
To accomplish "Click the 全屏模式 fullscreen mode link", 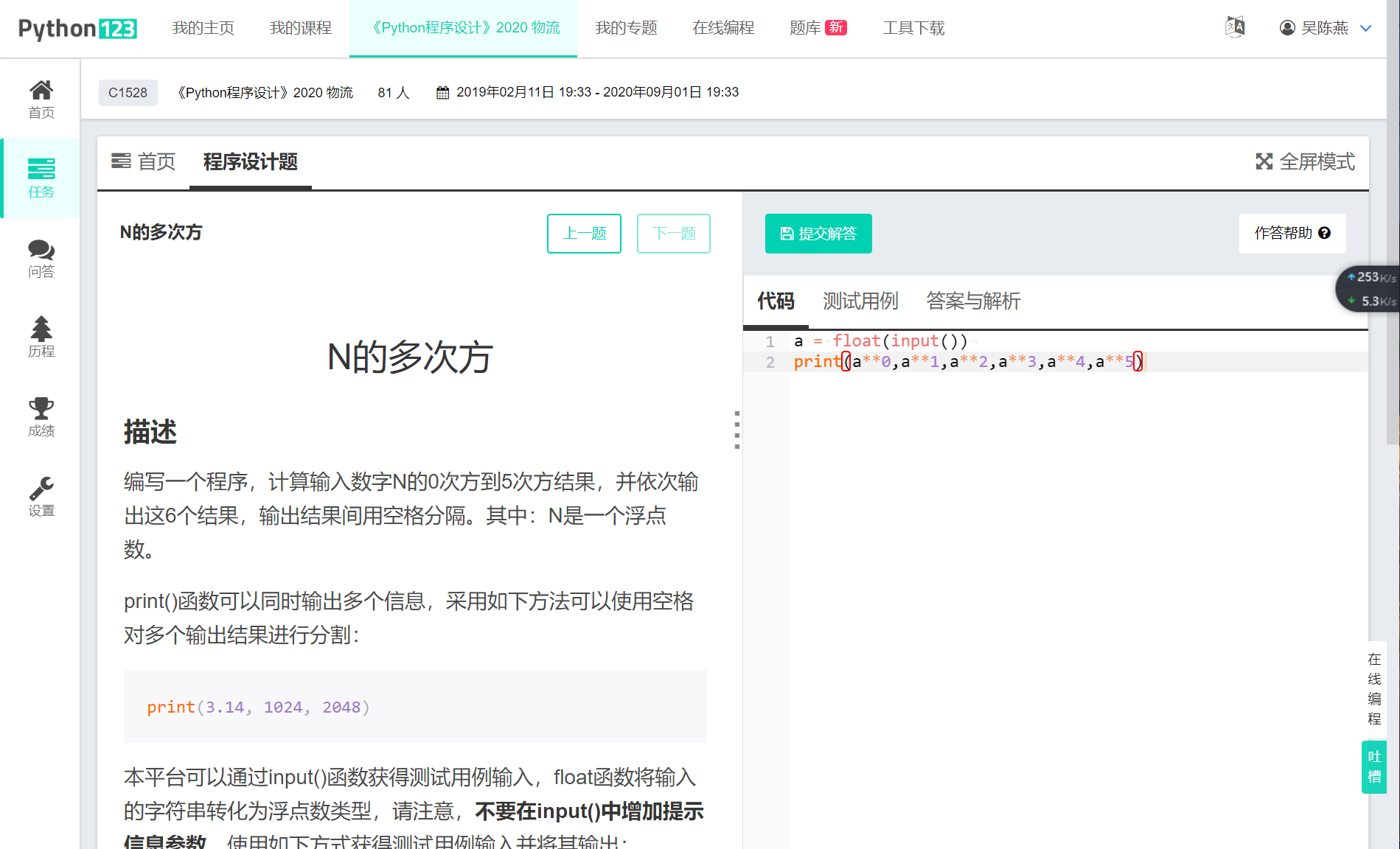I will tap(1306, 161).
